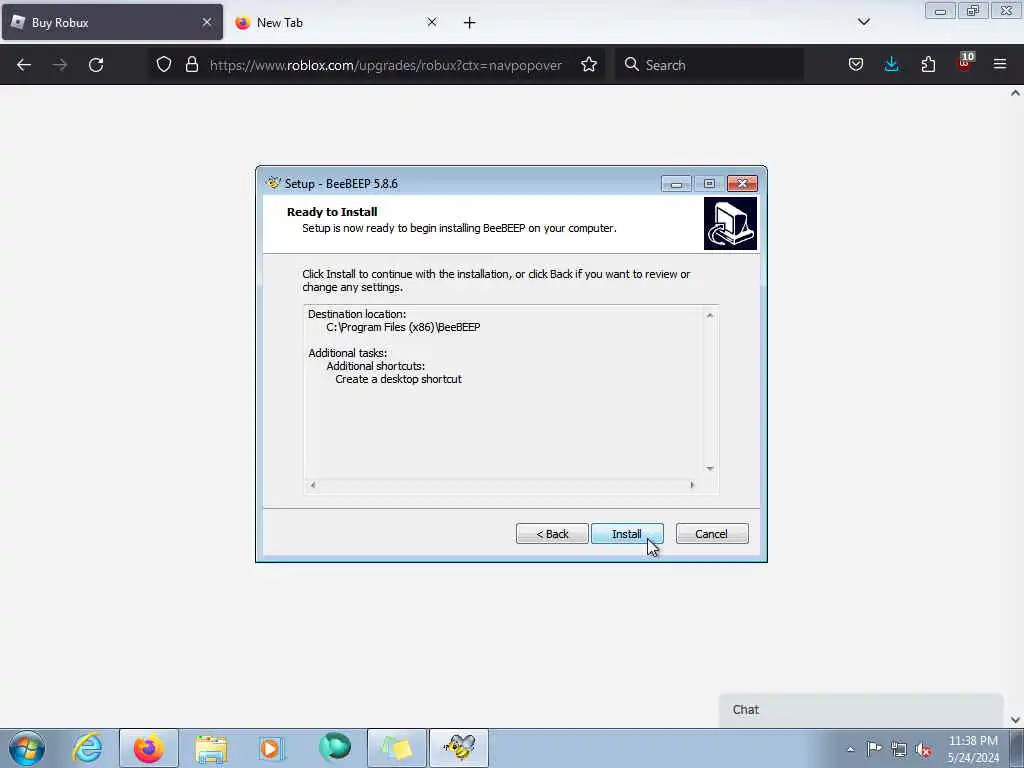Launch Internet Explorer from taskbar
Screen dimensions: 1024x768
(x=87, y=748)
